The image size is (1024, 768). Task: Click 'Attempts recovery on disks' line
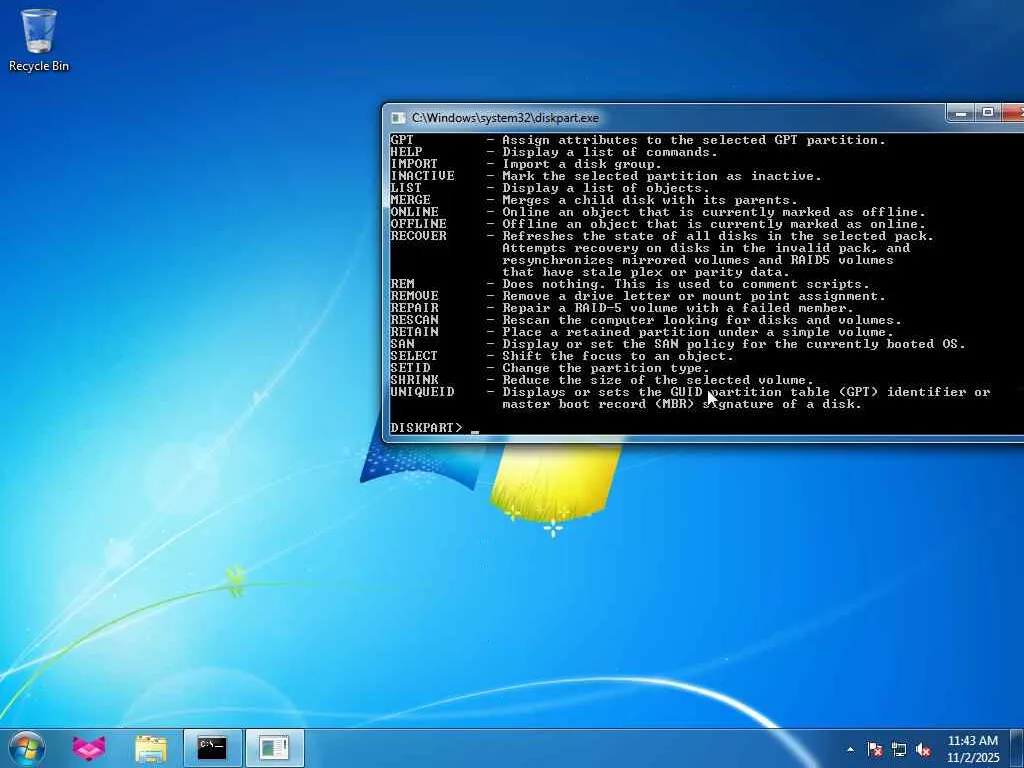(x=706, y=248)
